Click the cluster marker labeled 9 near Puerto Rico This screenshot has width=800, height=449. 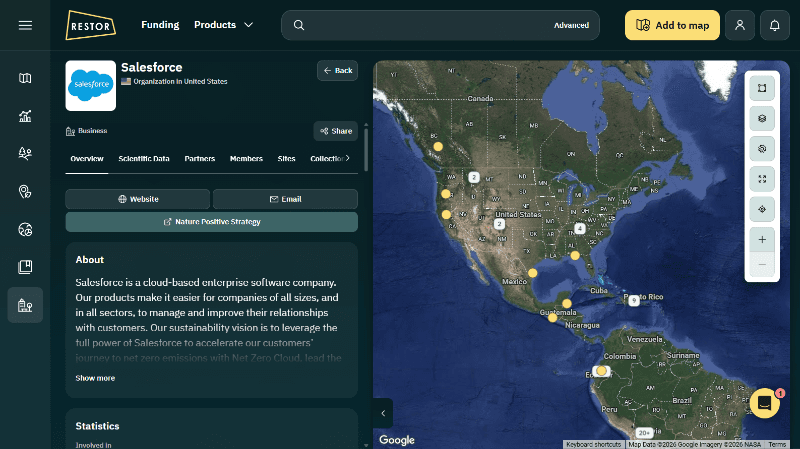tap(634, 301)
